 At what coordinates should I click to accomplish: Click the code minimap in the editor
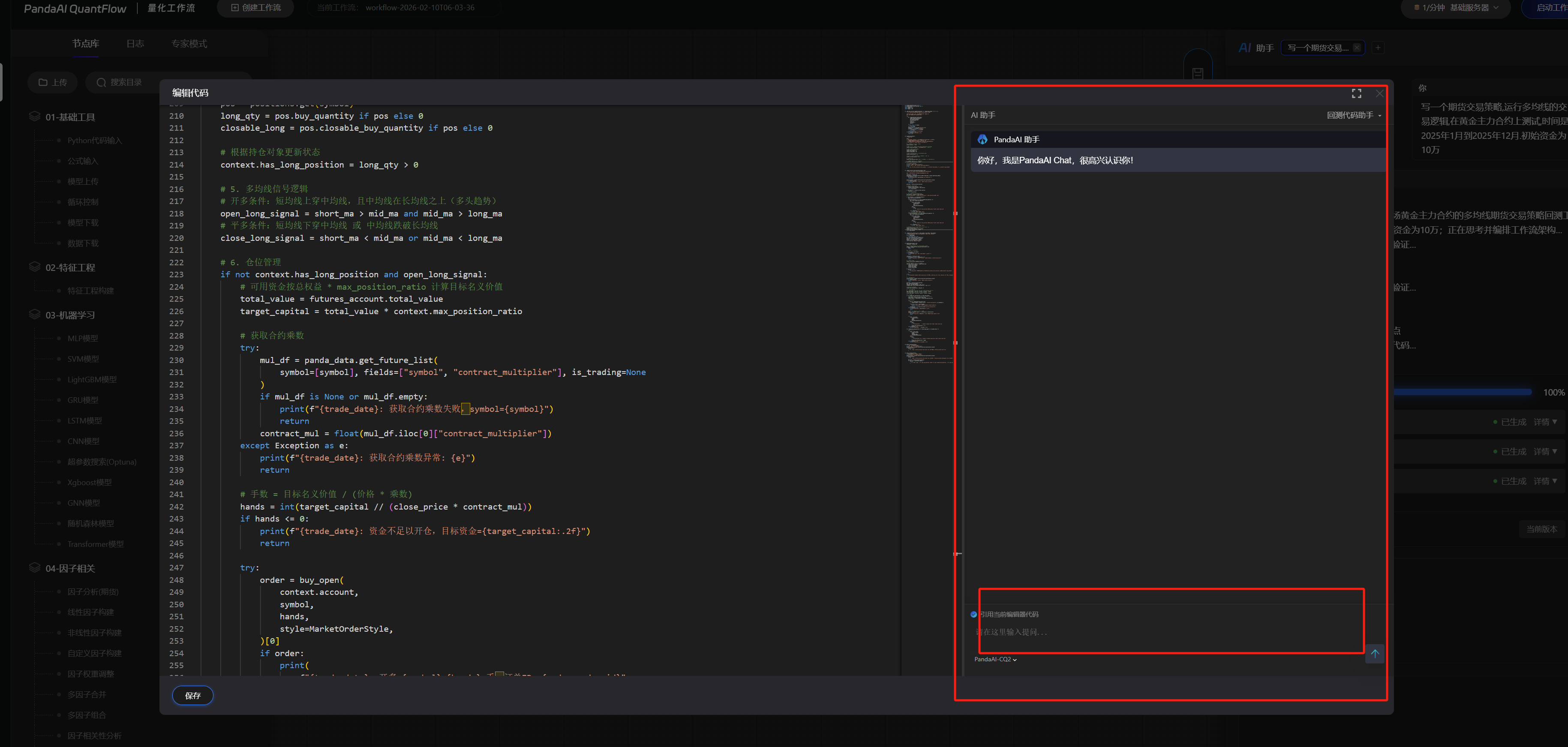(x=928, y=234)
